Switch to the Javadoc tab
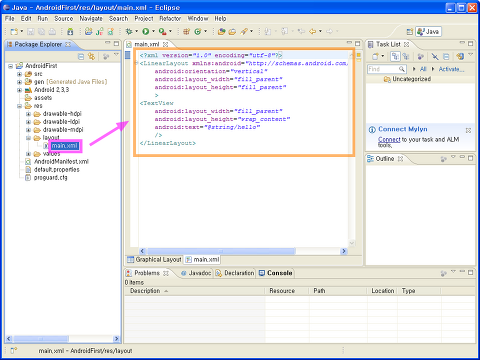Screen dimensions: 480x360 click(196, 273)
